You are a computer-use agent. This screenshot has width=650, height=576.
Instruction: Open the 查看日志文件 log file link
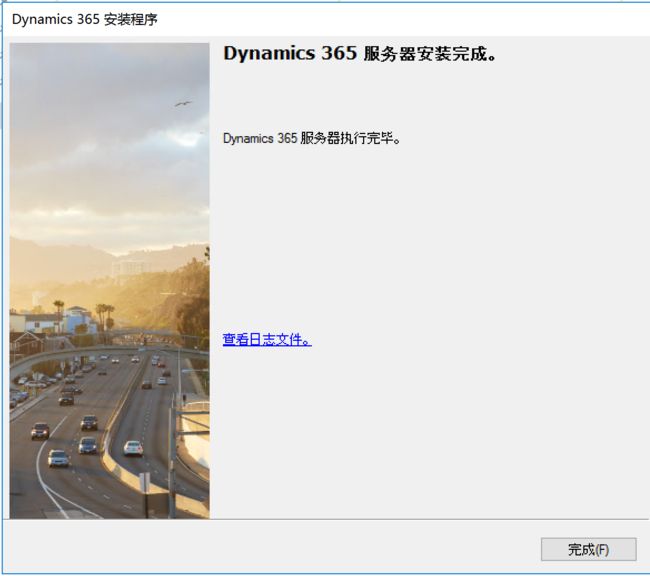[267, 340]
